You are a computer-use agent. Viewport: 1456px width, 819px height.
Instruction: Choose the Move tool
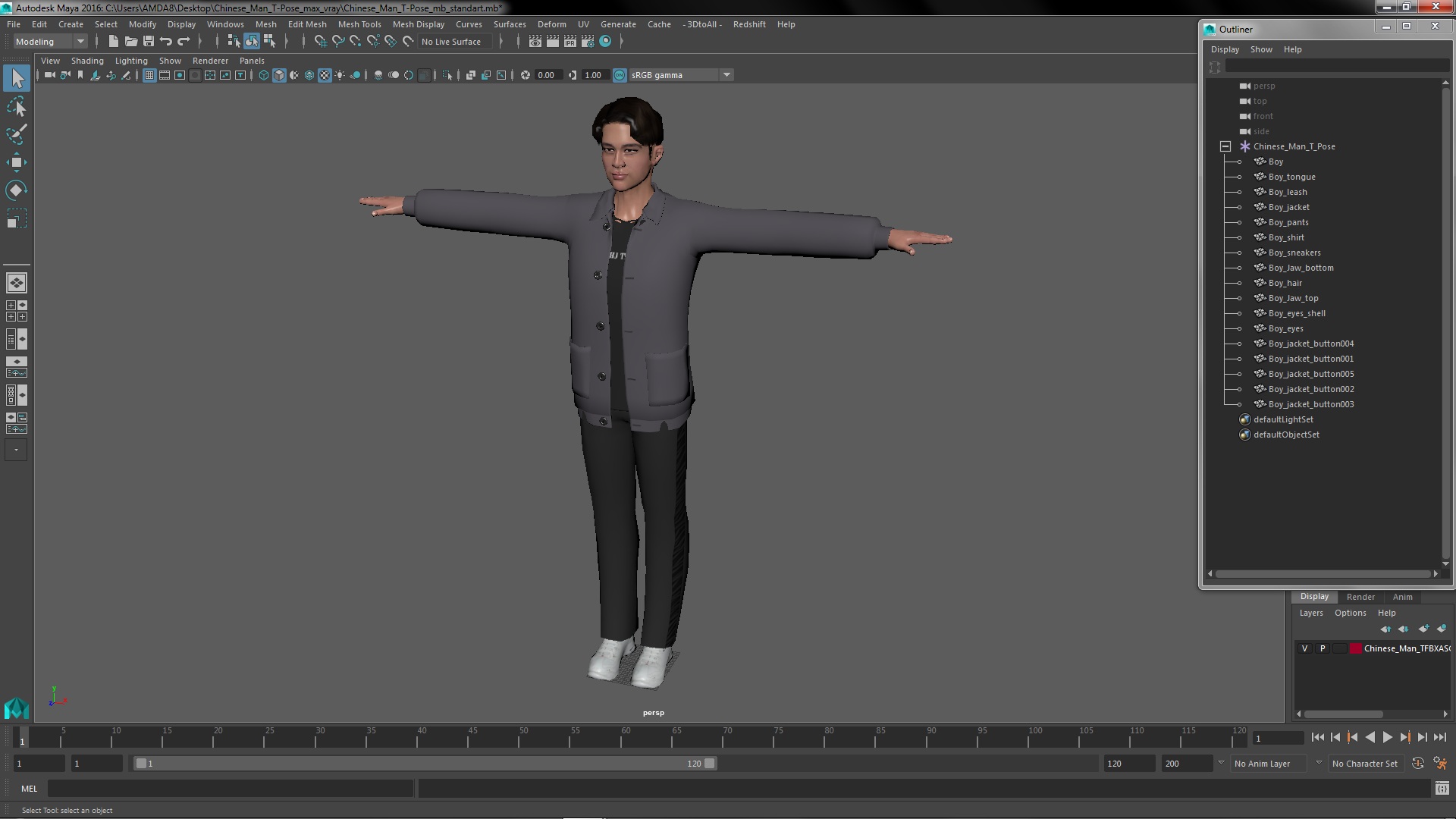[17, 162]
